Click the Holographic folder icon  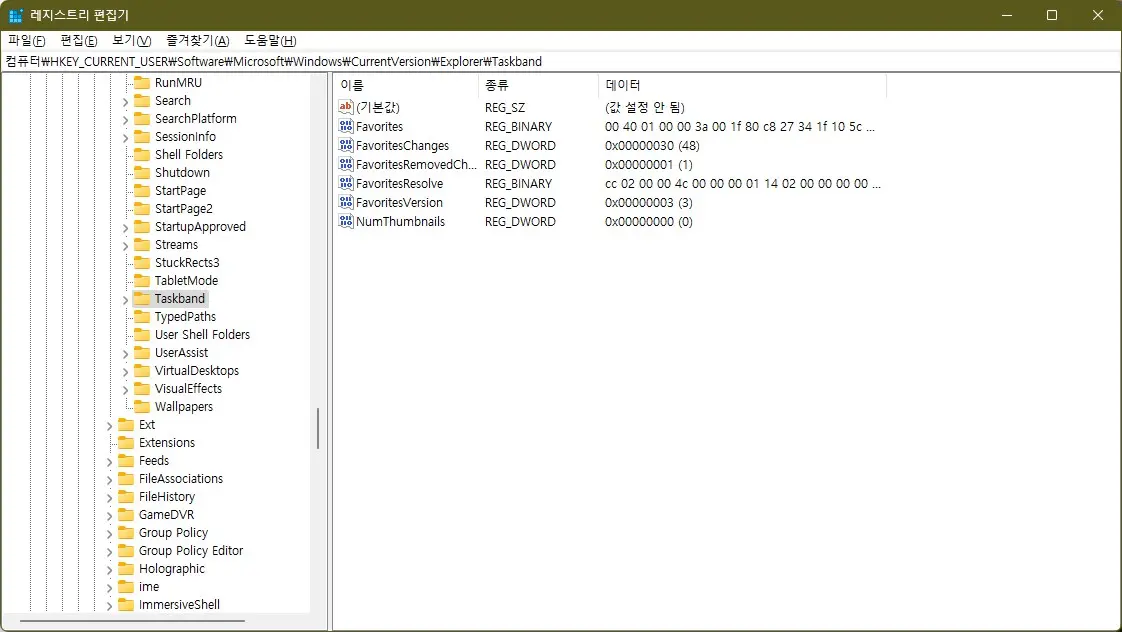126,568
